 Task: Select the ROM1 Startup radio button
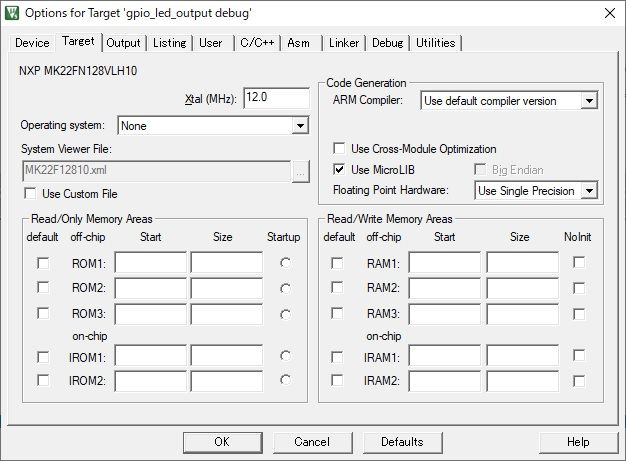point(285,263)
